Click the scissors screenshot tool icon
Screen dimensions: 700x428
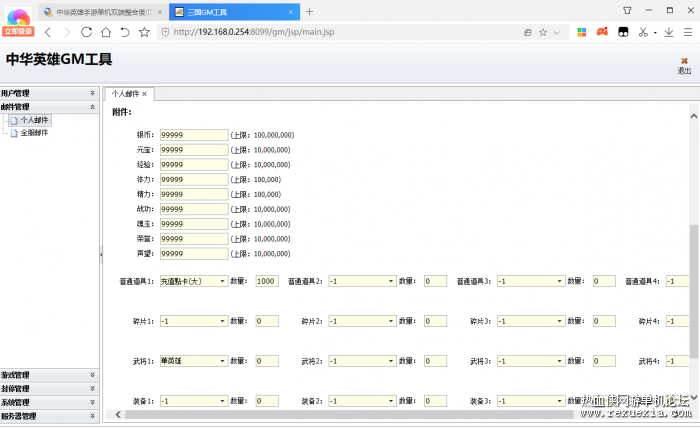(643, 32)
